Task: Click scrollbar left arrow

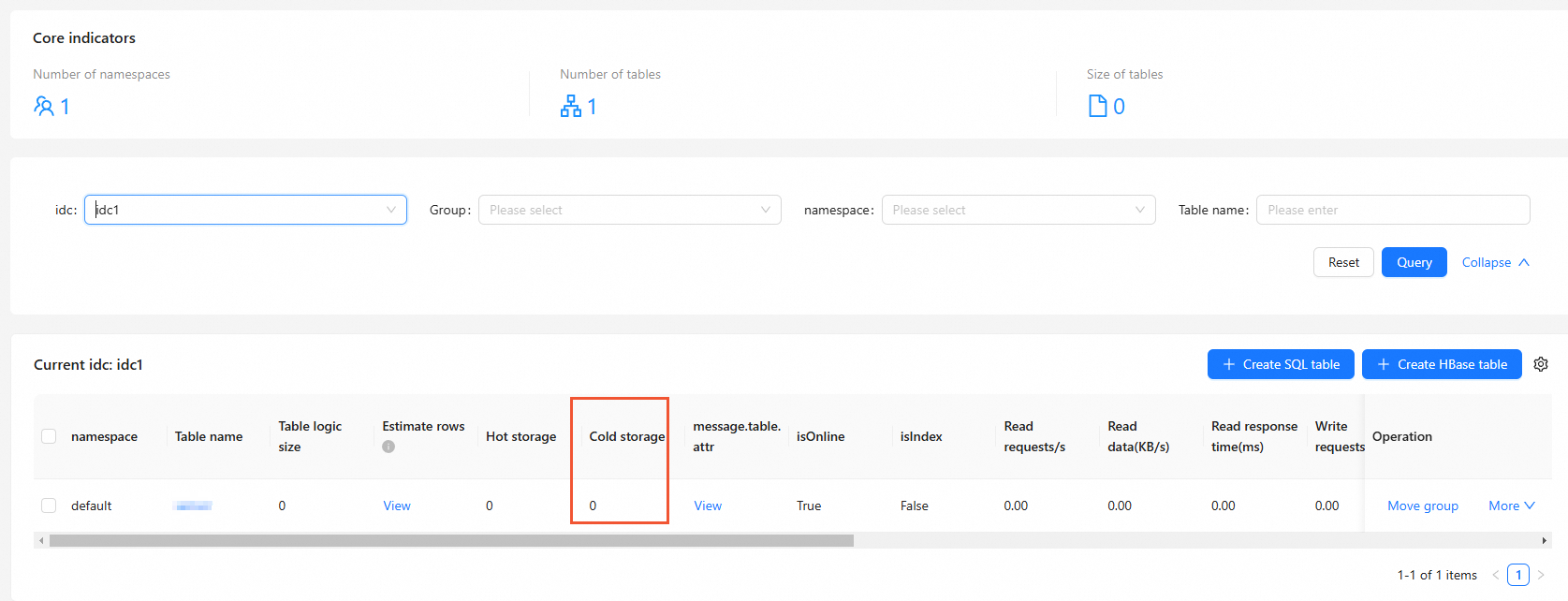Action: coord(41,540)
